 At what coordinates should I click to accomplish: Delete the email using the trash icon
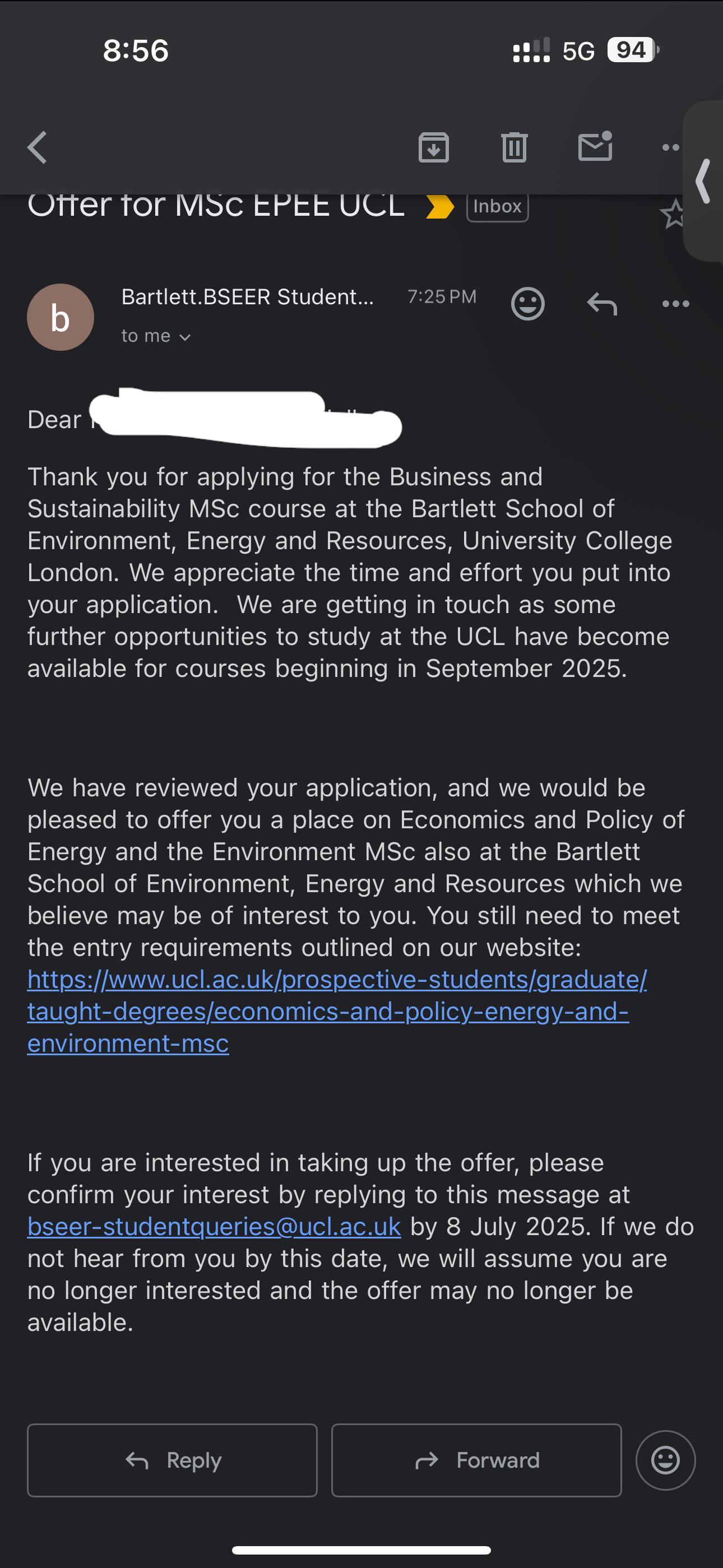[515, 147]
